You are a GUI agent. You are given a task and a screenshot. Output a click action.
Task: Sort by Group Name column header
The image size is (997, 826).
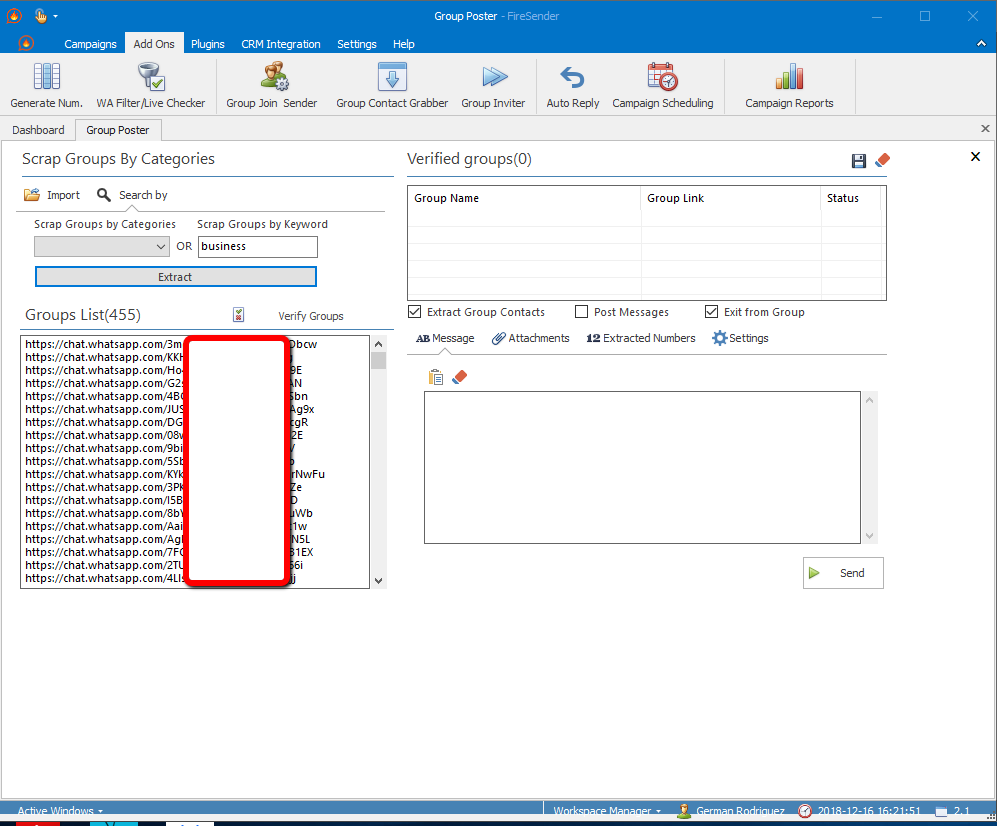523,198
